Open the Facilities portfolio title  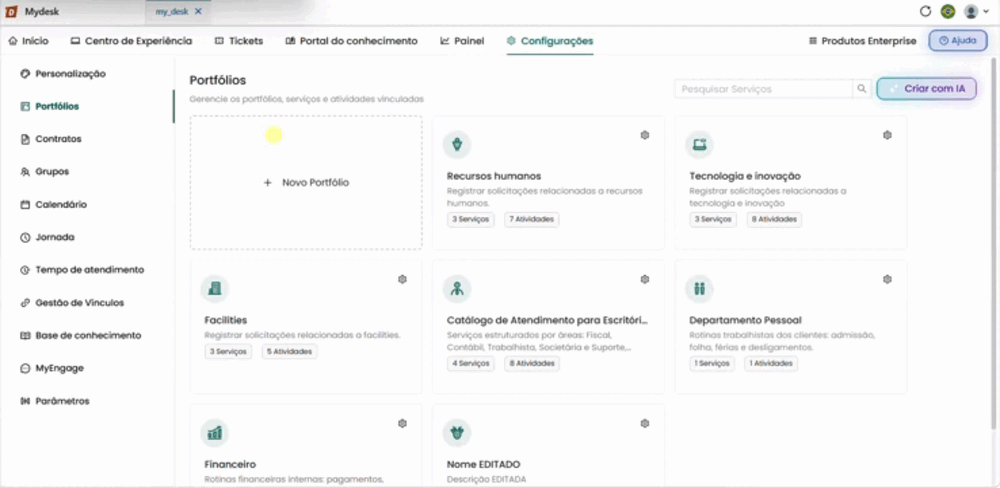(x=226, y=320)
